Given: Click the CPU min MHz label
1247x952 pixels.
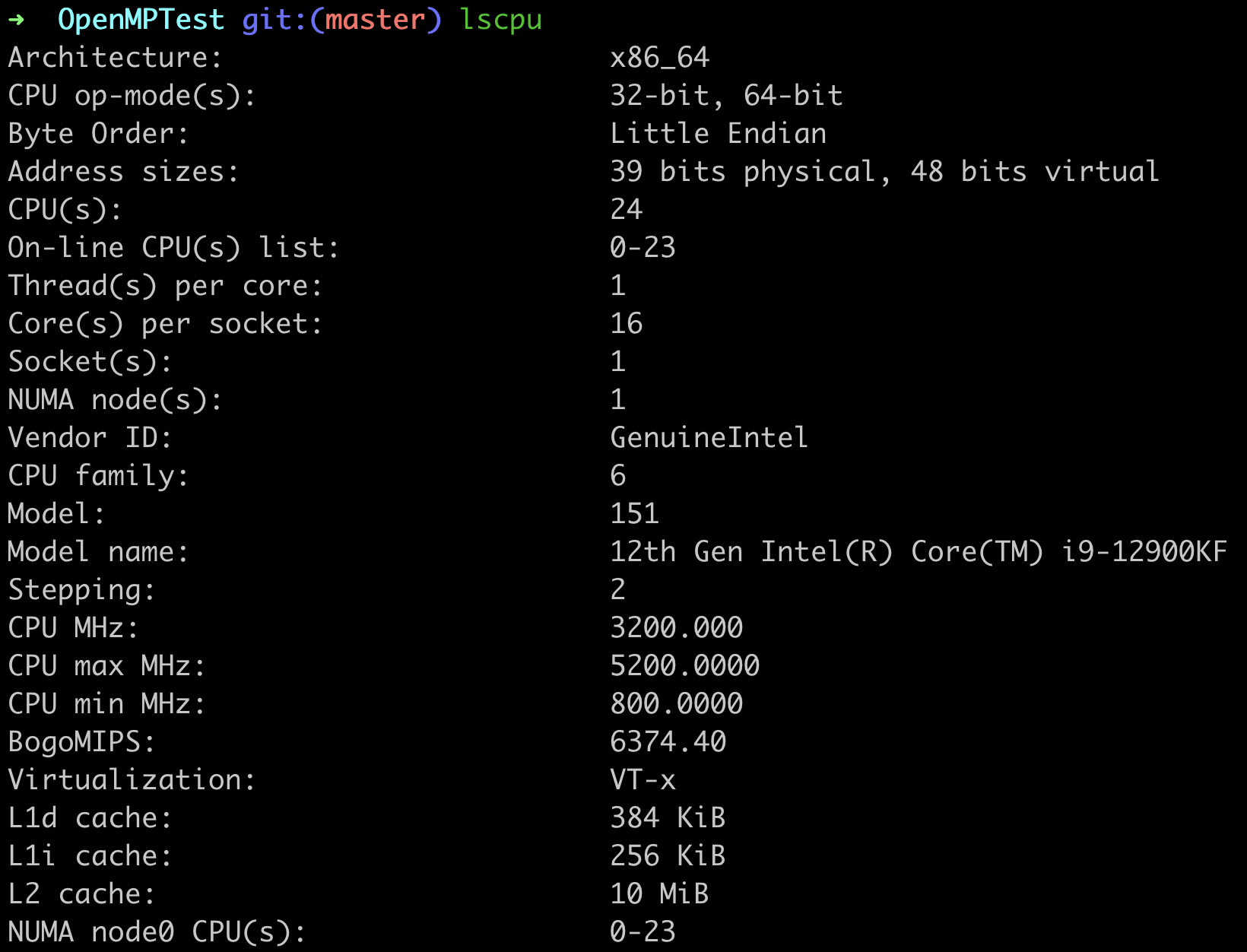Looking at the screenshot, I should [106, 704].
